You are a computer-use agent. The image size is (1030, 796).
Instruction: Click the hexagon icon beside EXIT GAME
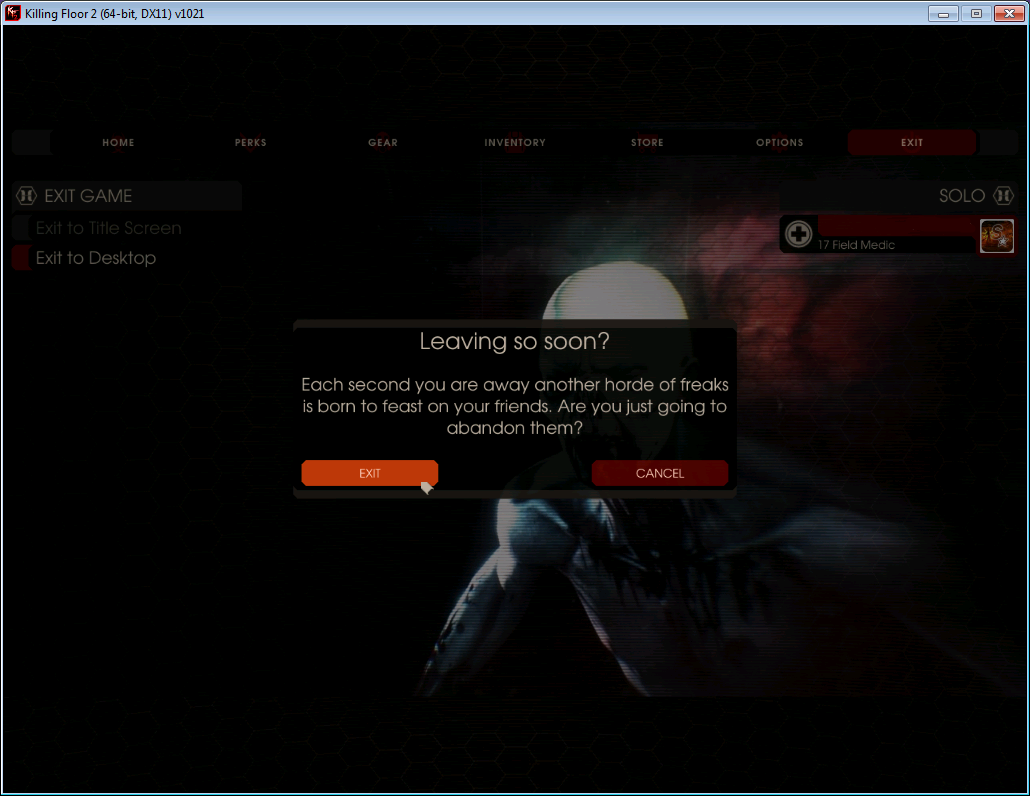(x=26, y=196)
